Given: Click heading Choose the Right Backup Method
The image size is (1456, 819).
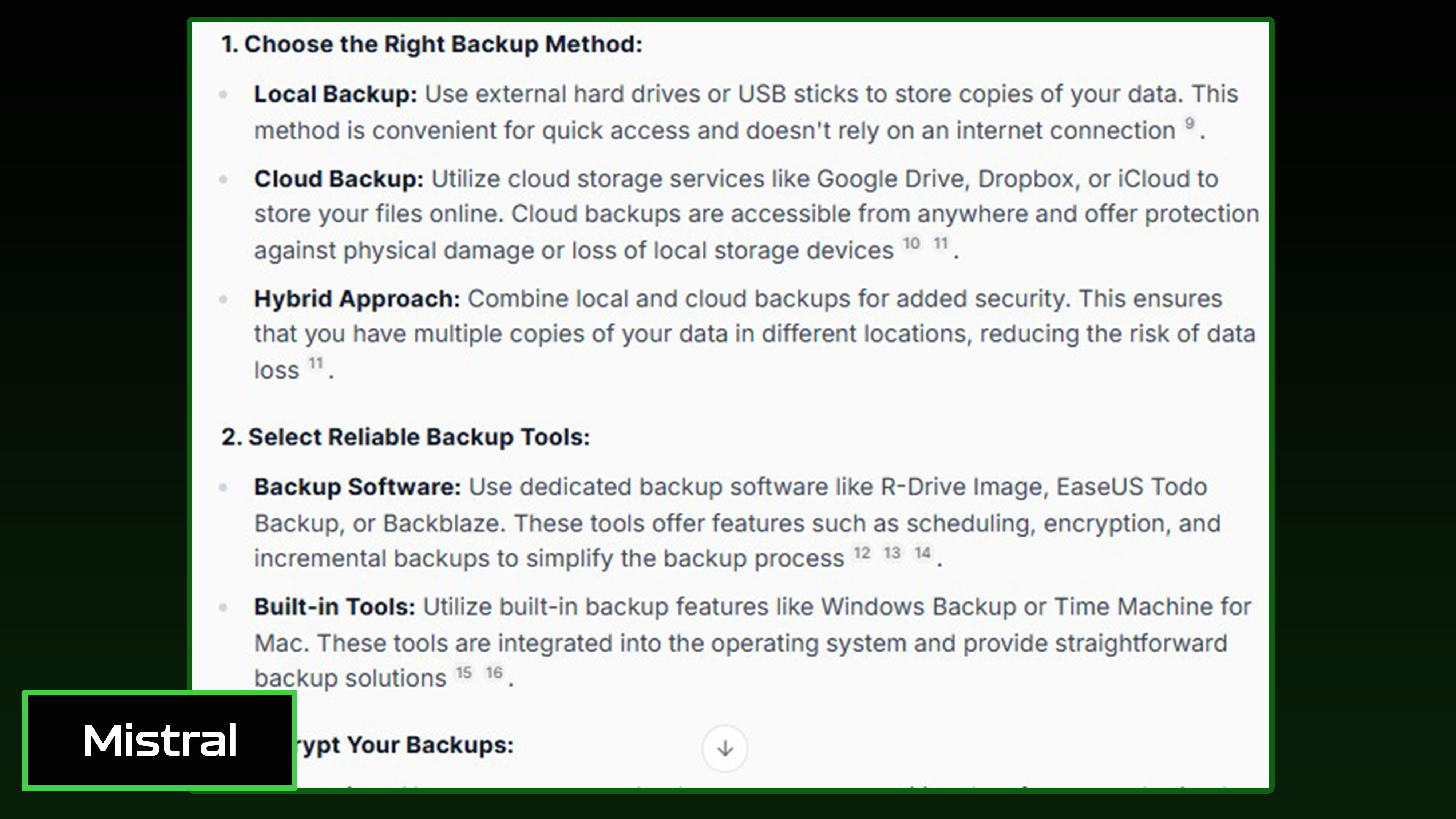Looking at the screenshot, I should (x=432, y=44).
